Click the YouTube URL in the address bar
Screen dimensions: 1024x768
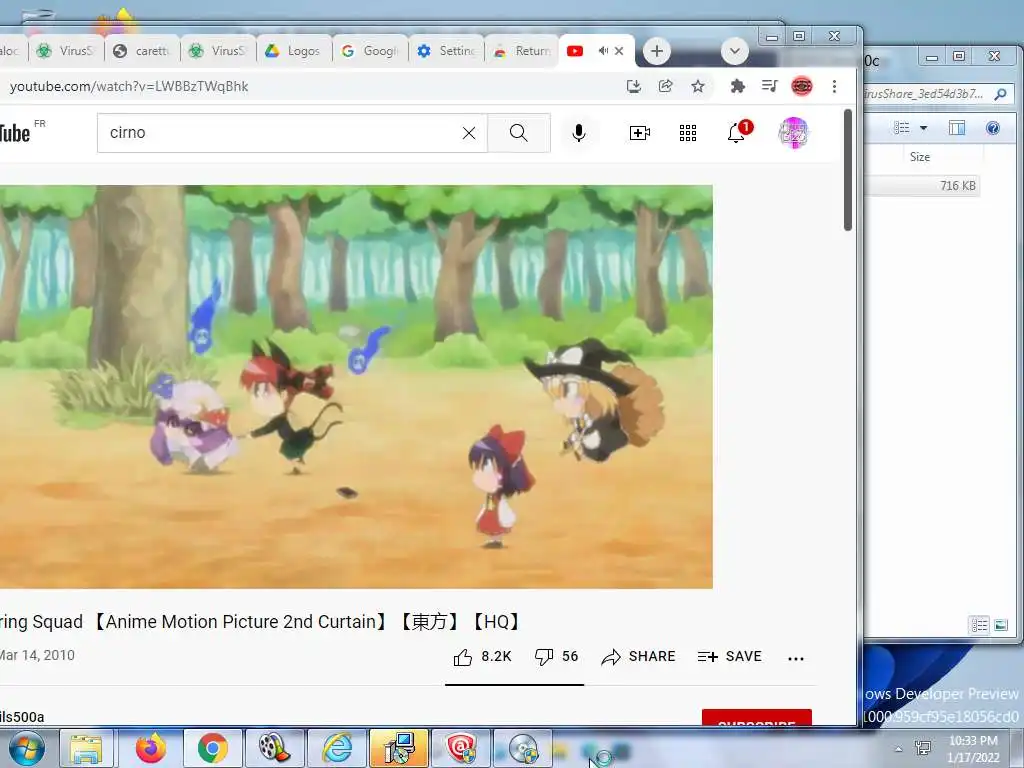pyautogui.click(x=129, y=86)
